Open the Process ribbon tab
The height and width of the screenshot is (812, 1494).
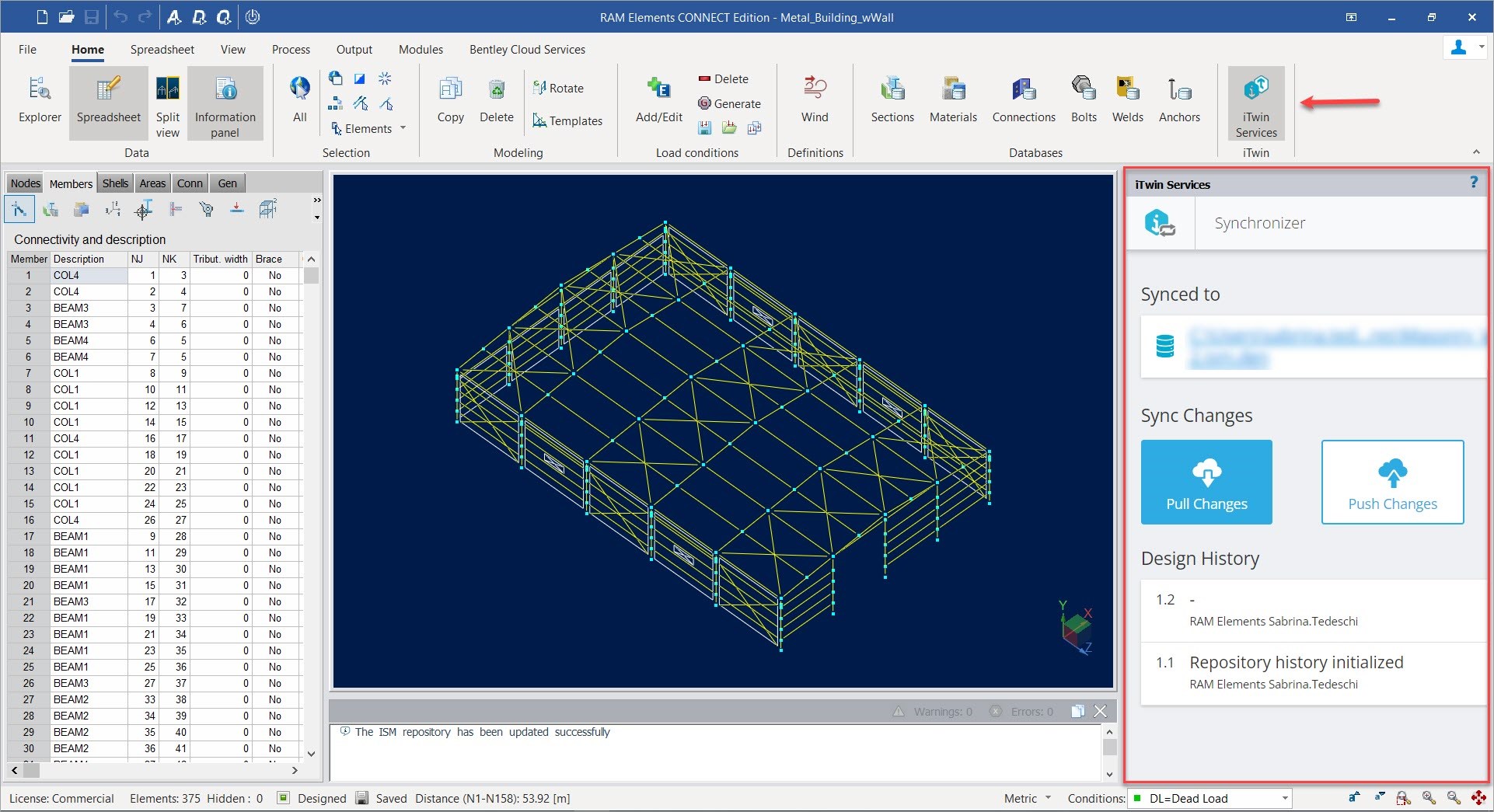click(291, 49)
